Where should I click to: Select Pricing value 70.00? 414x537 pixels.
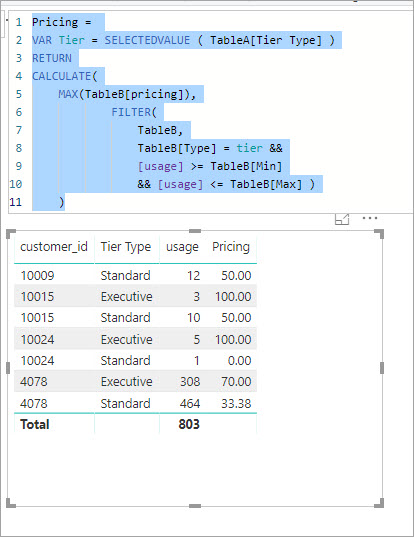(x=236, y=382)
